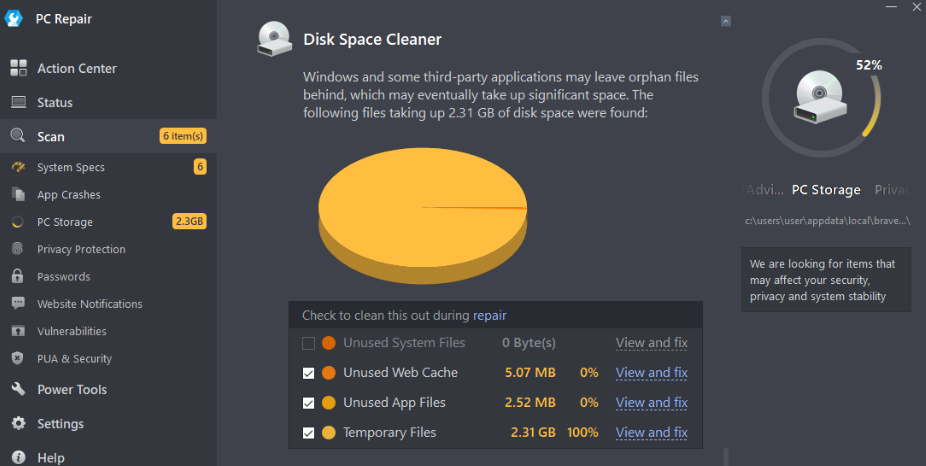Open Help info icon

18,457
